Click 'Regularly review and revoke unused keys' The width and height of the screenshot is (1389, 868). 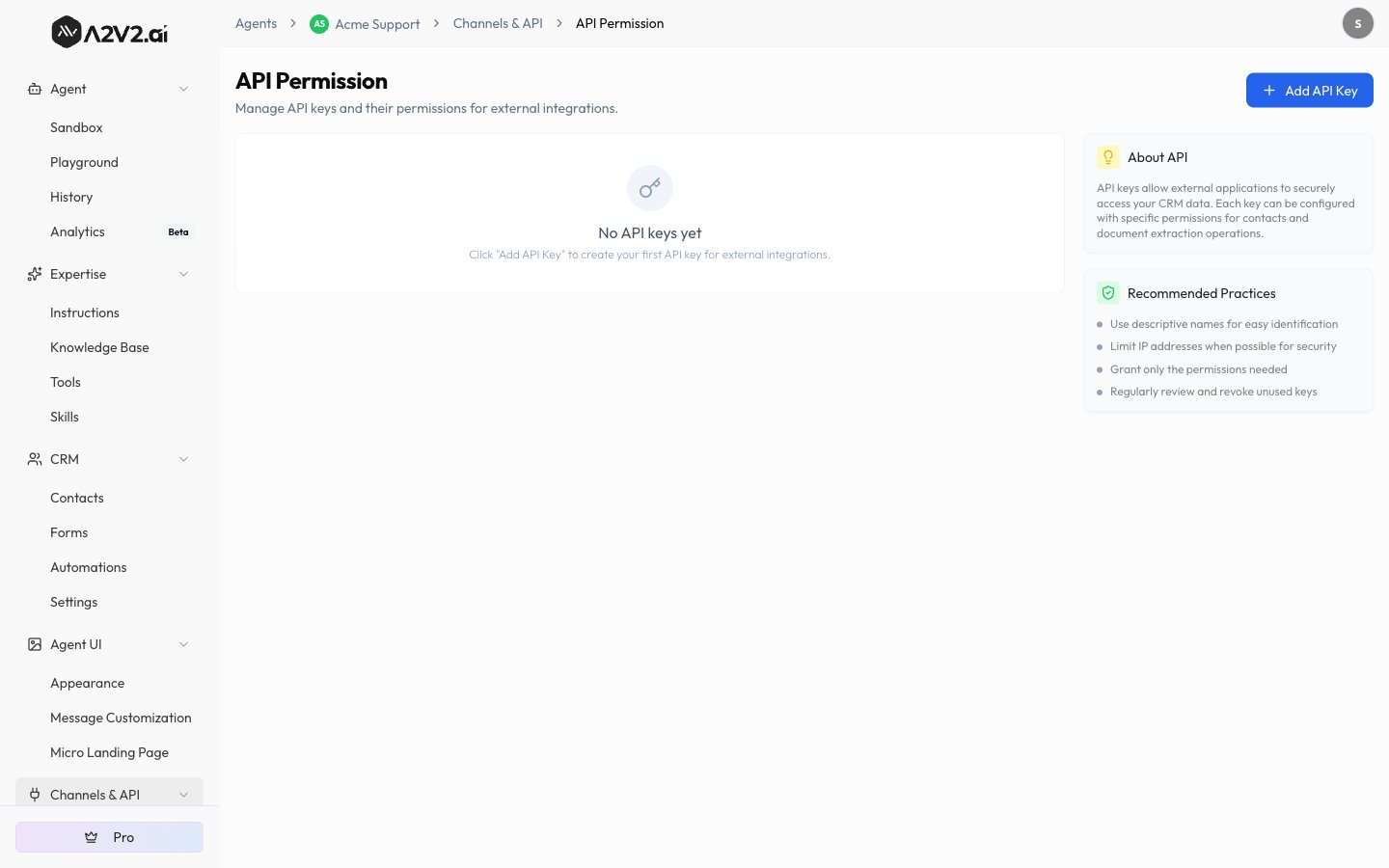point(1213,392)
